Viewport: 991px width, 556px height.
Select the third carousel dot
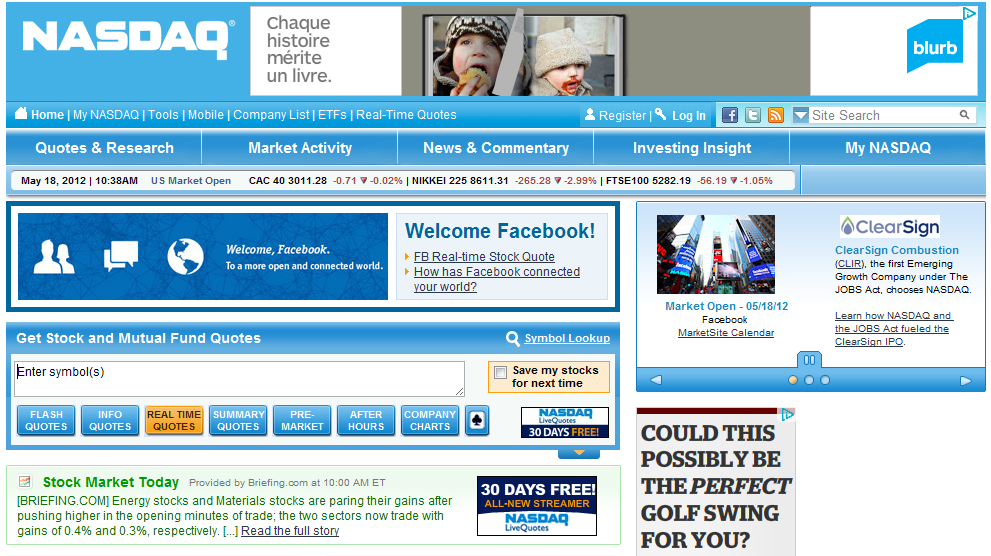(825, 380)
